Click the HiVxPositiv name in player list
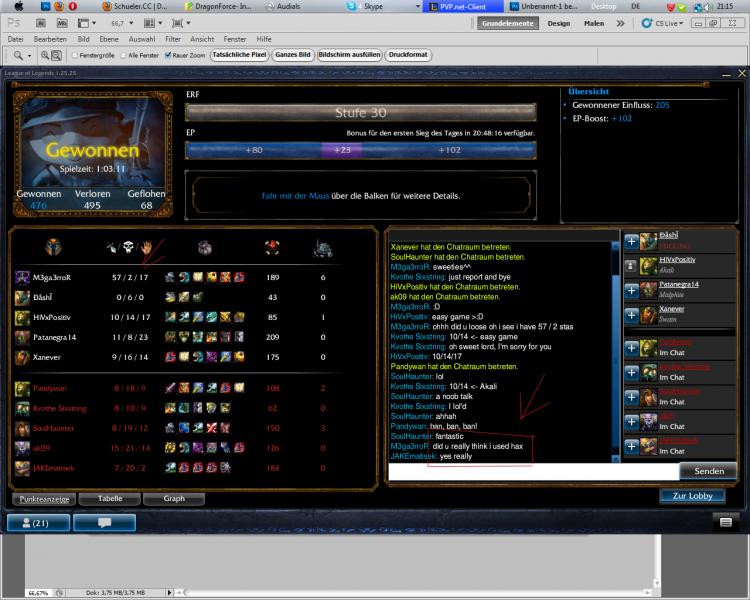 click(x=677, y=259)
